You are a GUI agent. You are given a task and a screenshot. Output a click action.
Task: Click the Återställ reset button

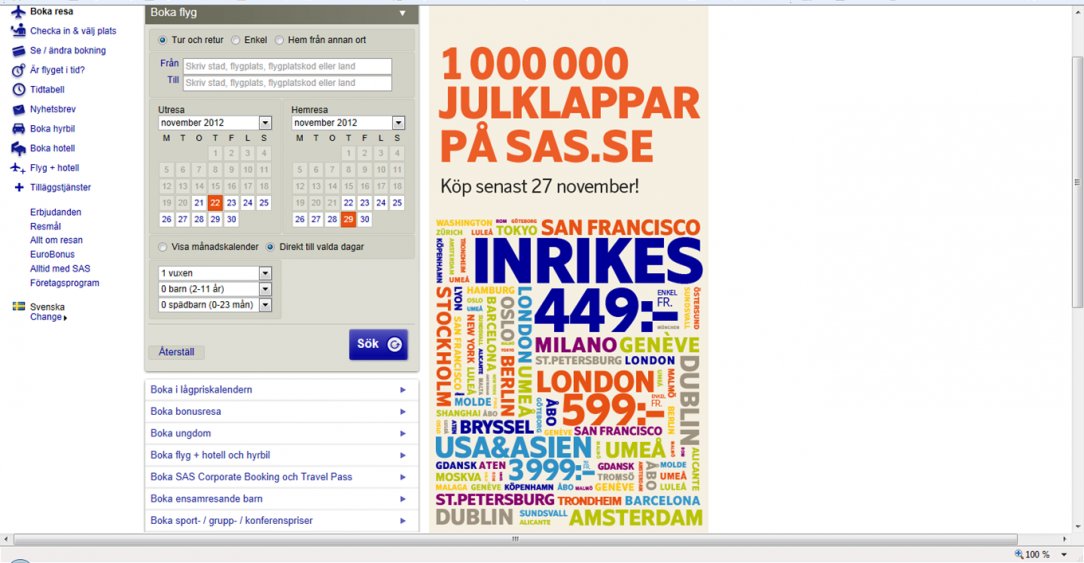tap(177, 352)
